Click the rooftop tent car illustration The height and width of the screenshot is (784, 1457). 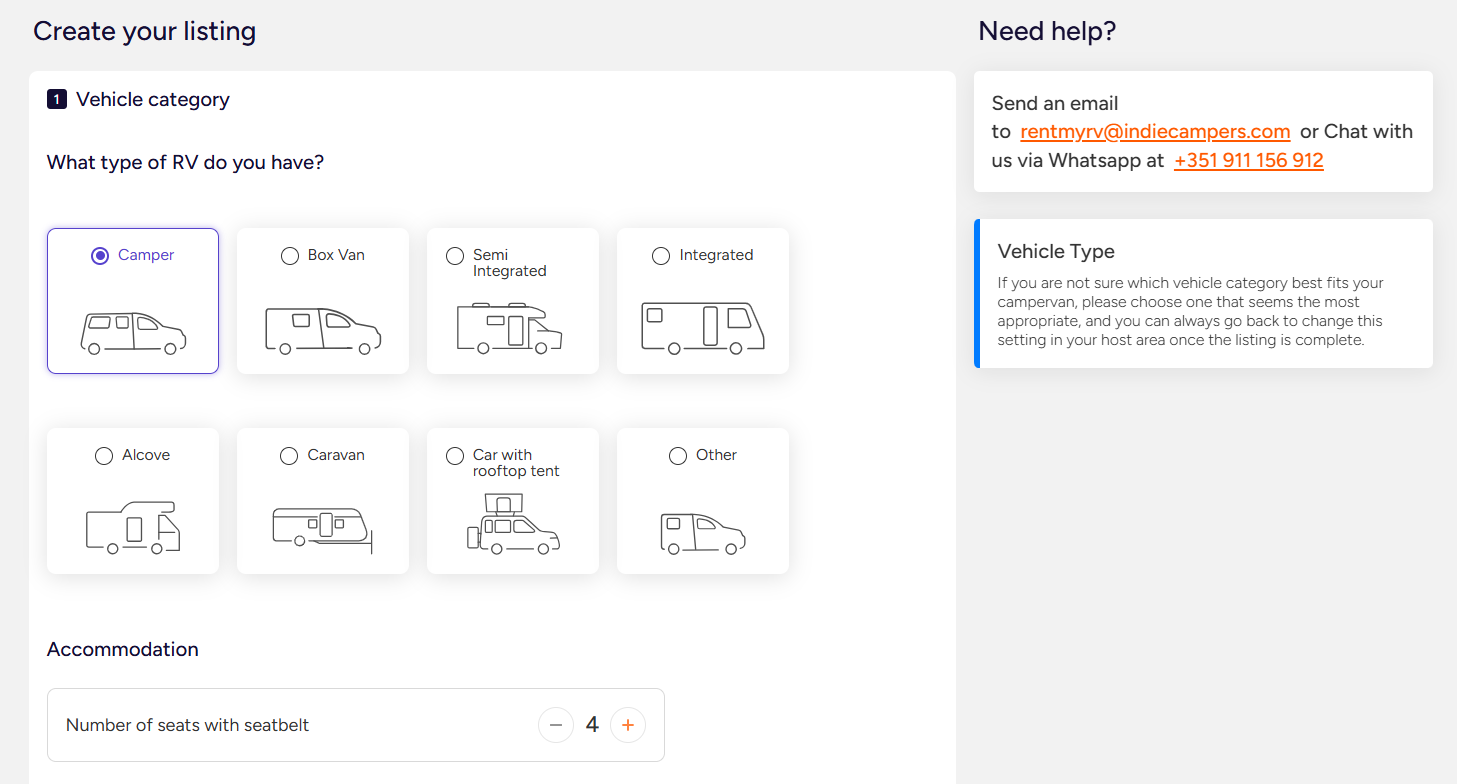click(512, 524)
